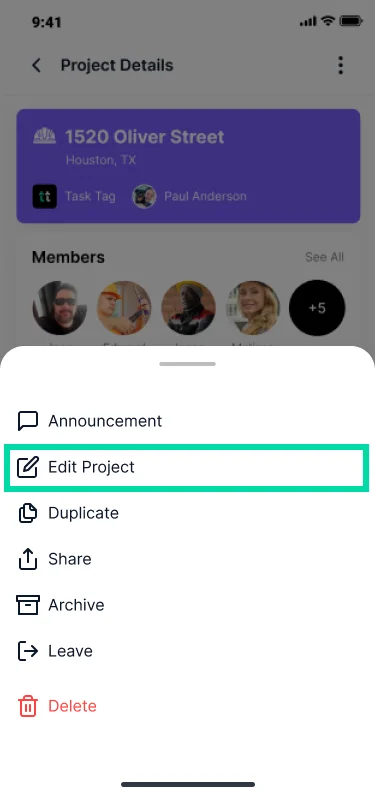Tap the bottom sheet drag handle
Viewport: 375px width, 812px height.
pos(188,364)
